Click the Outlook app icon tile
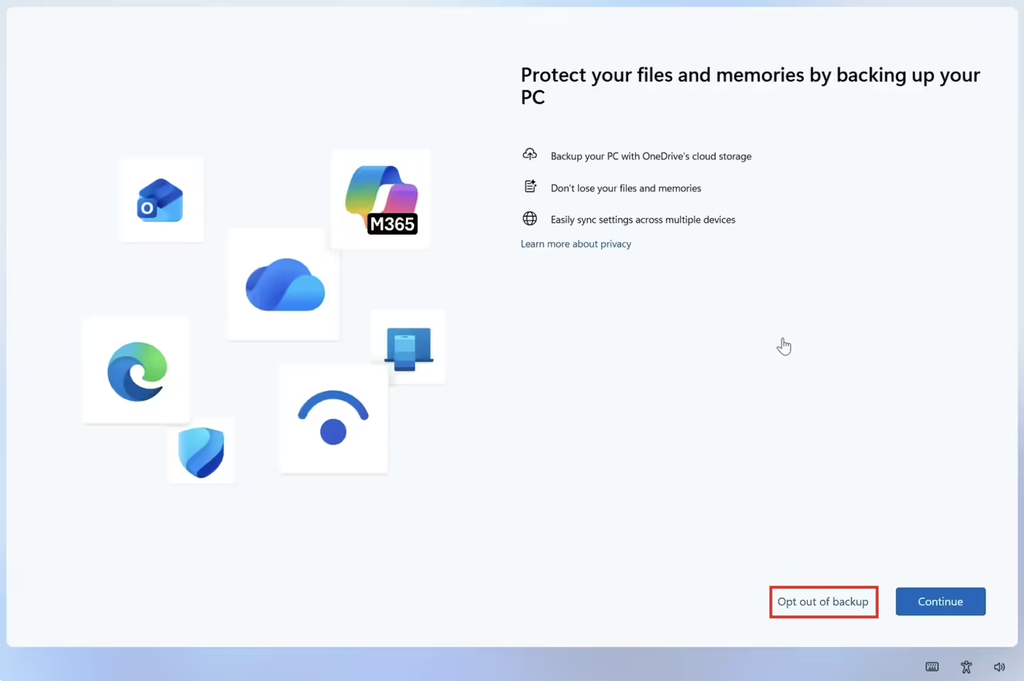 (161, 200)
